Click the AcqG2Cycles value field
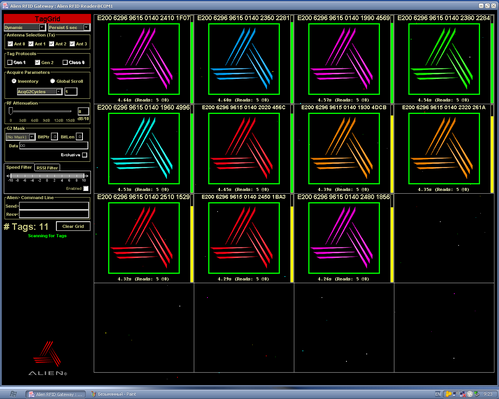Screen dimensions: 499x399 tap(71, 91)
